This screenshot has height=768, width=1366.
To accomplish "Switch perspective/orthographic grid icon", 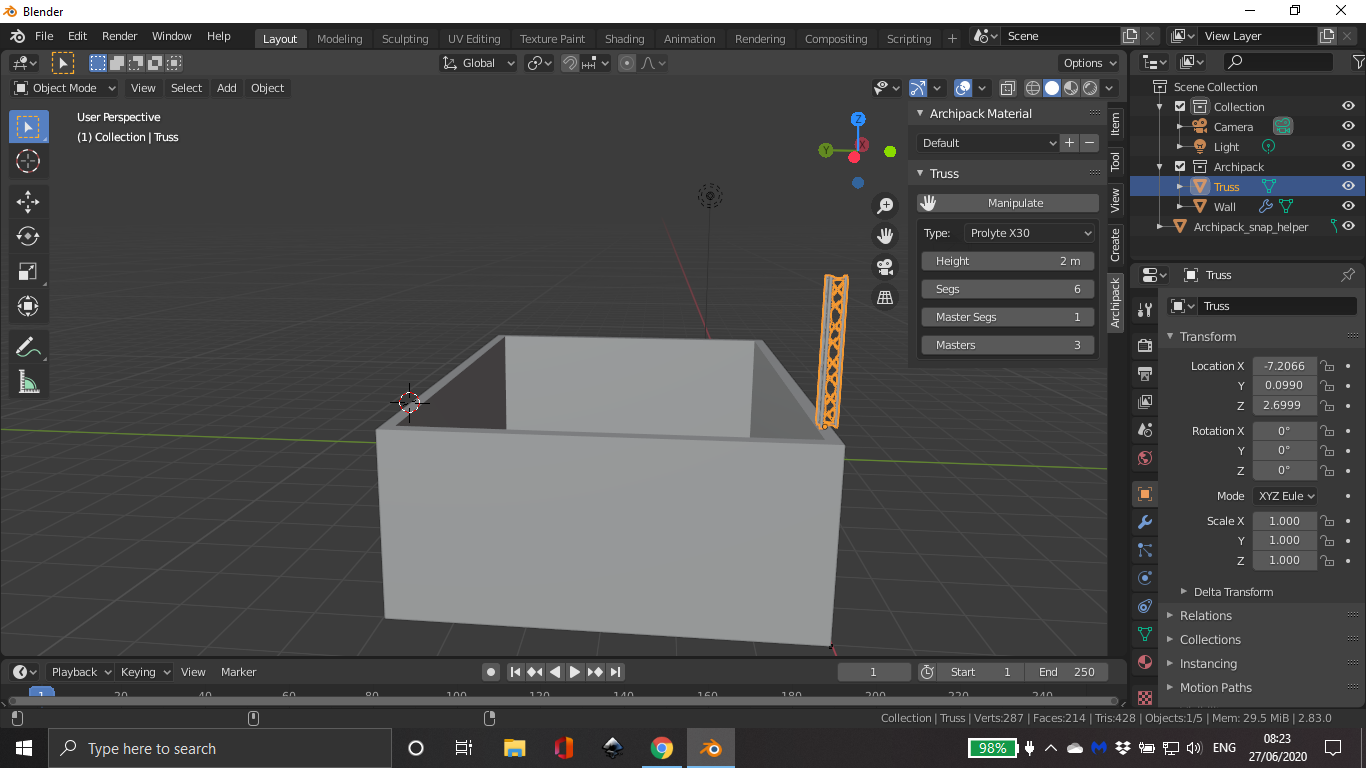I will (x=885, y=297).
